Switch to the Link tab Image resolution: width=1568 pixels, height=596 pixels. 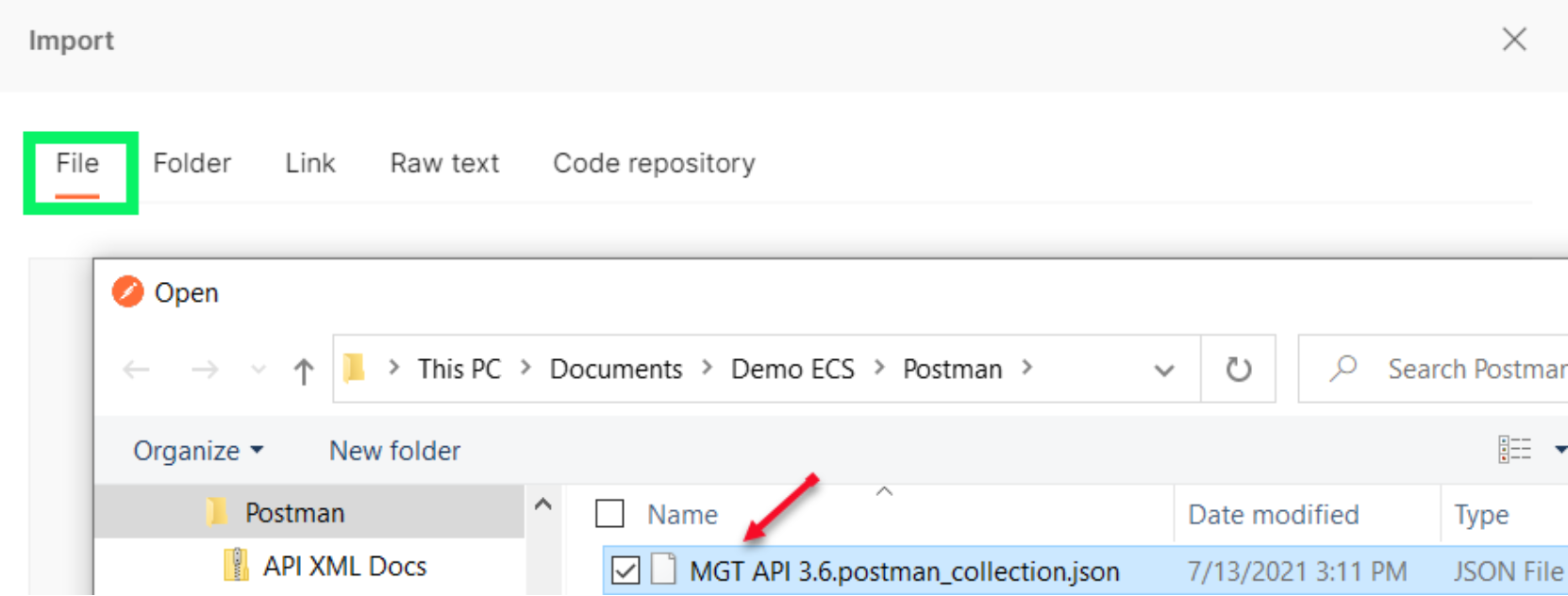(310, 163)
